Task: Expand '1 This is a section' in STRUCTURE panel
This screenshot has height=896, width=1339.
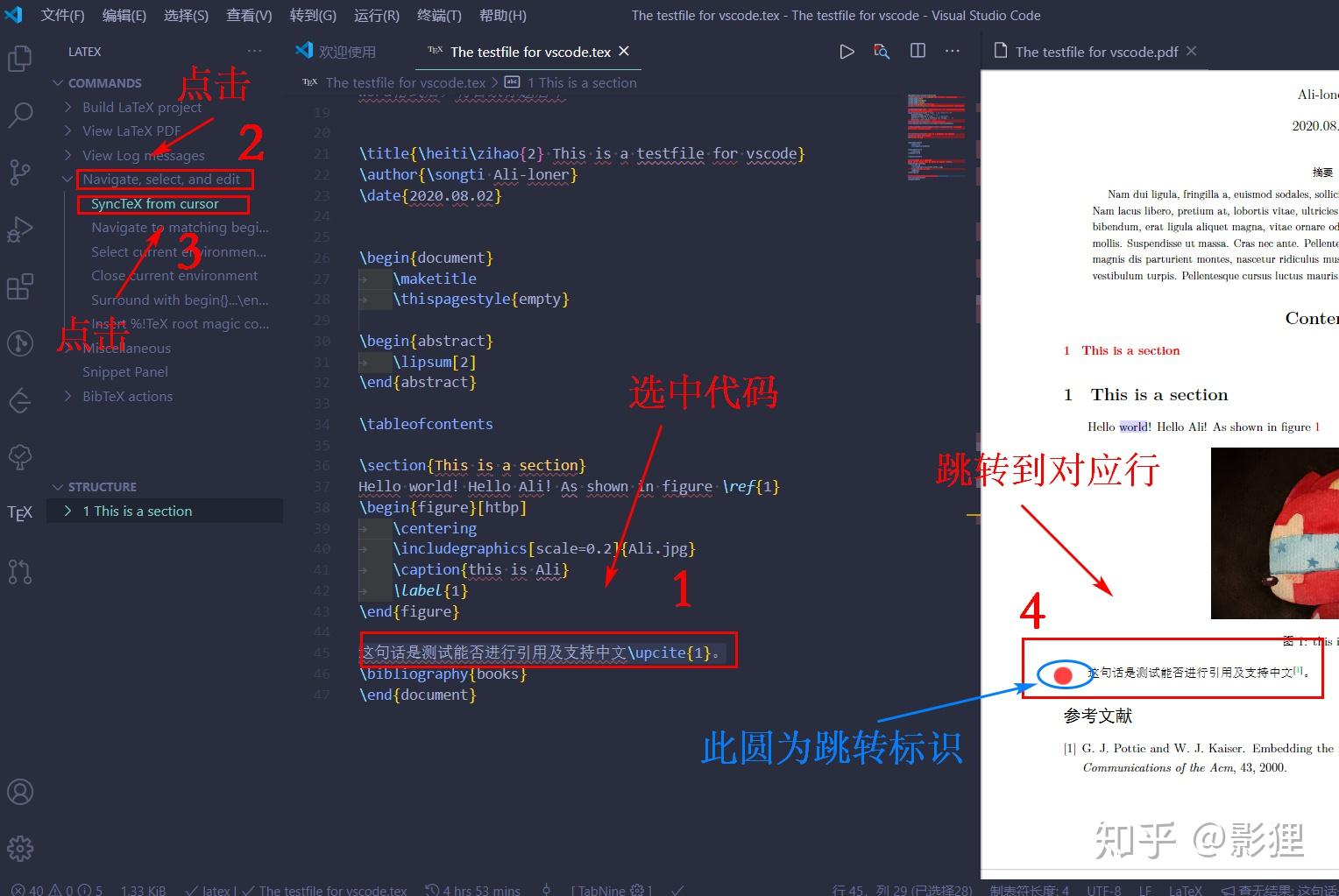Action: [68, 511]
